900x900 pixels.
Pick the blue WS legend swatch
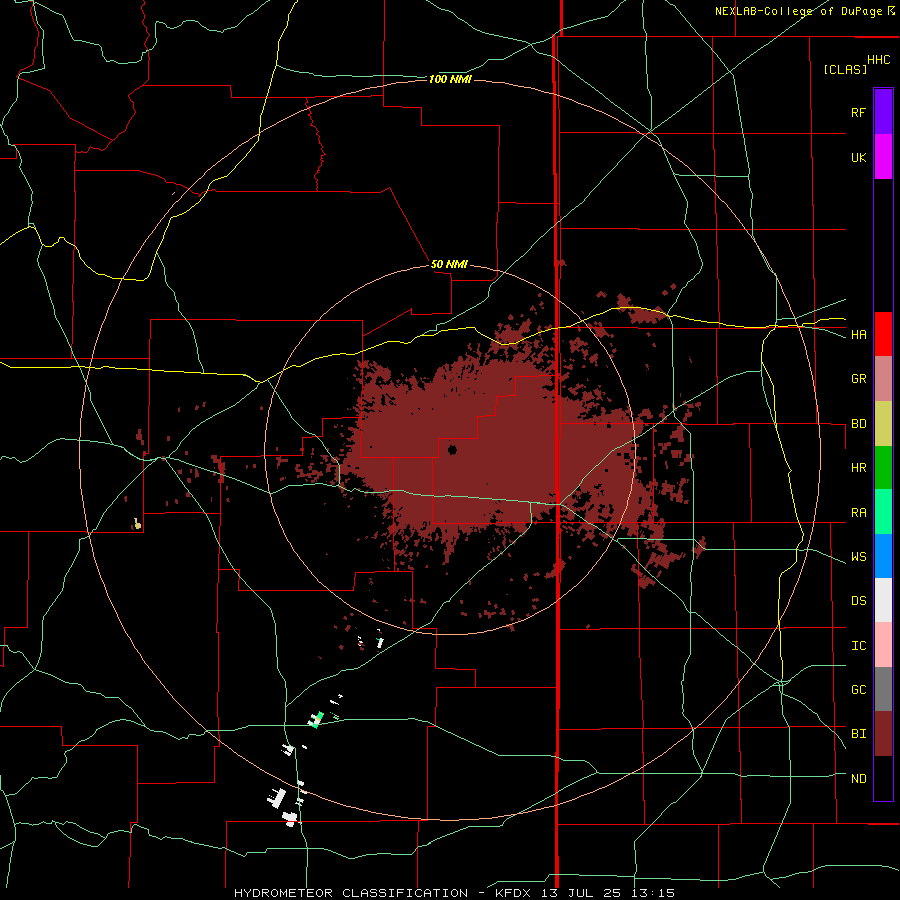point(883,556)
